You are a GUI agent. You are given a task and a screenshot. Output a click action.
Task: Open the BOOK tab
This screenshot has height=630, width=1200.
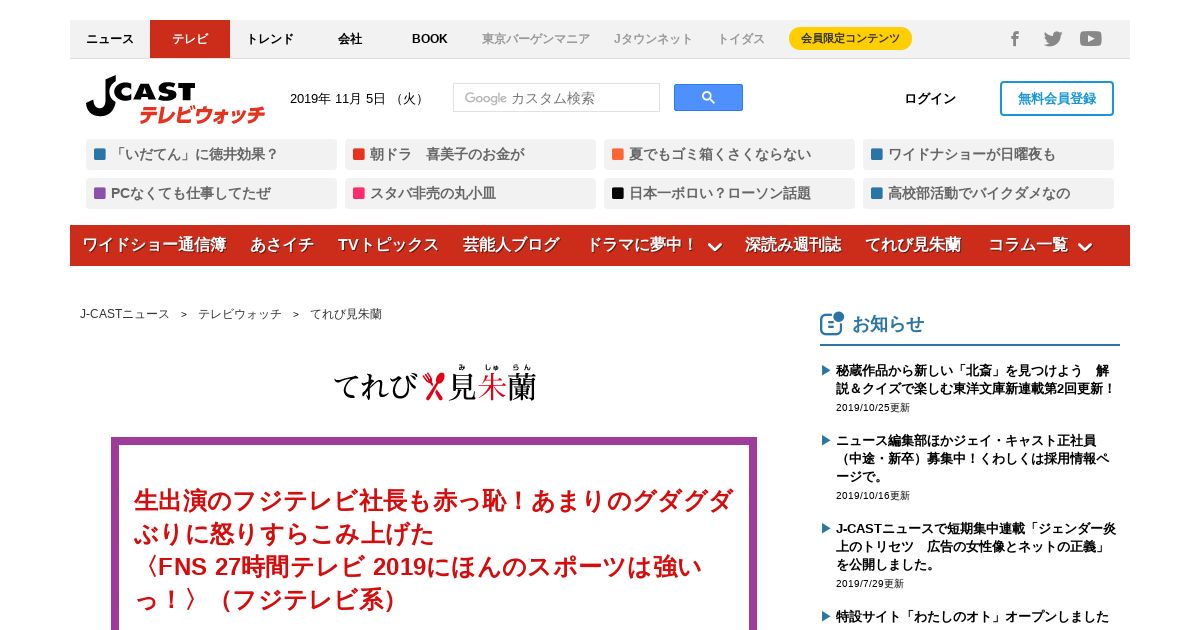tap(430, 39)
